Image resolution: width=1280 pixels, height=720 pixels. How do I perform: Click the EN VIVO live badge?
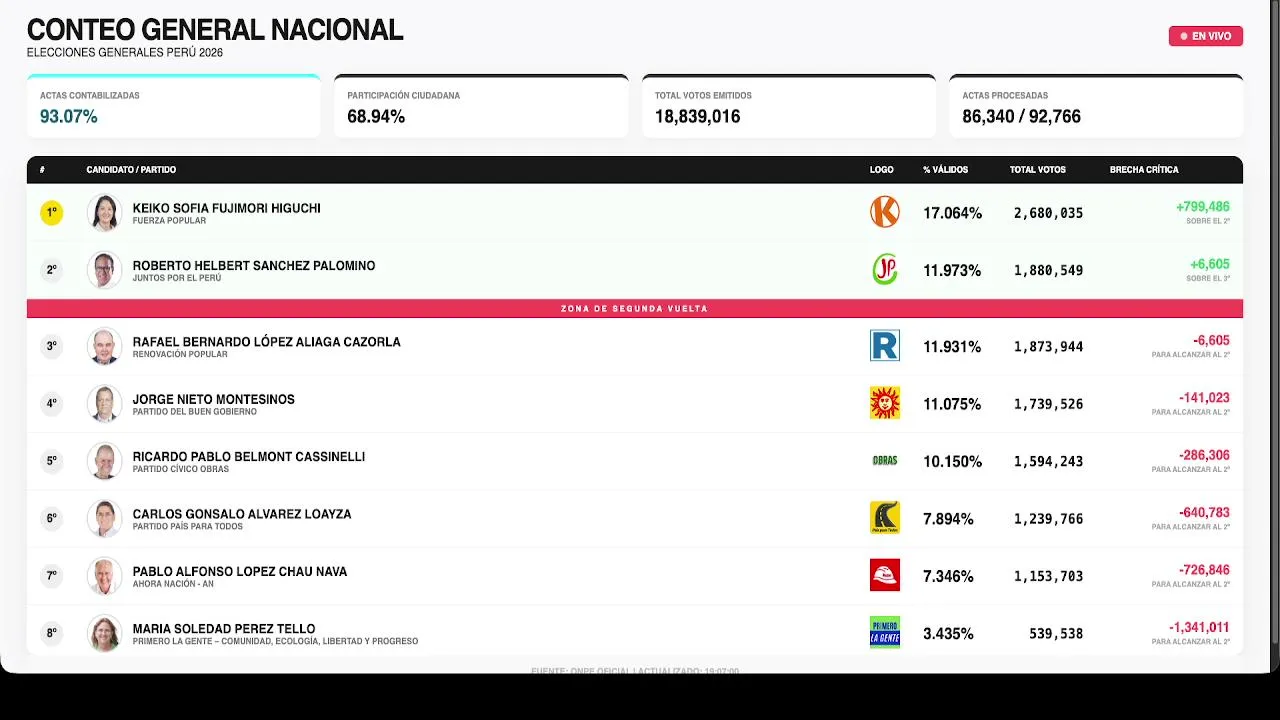pyautogui.click(x=1205, y=36)
